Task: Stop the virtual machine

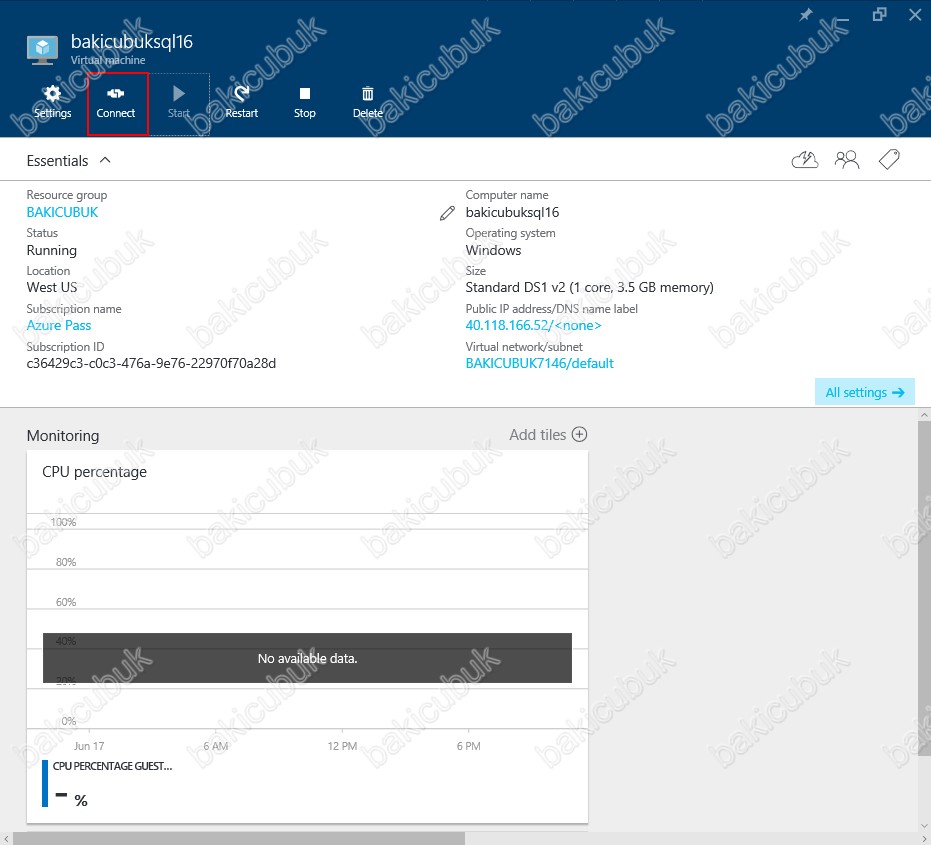Action: click(x=305, y=102)
